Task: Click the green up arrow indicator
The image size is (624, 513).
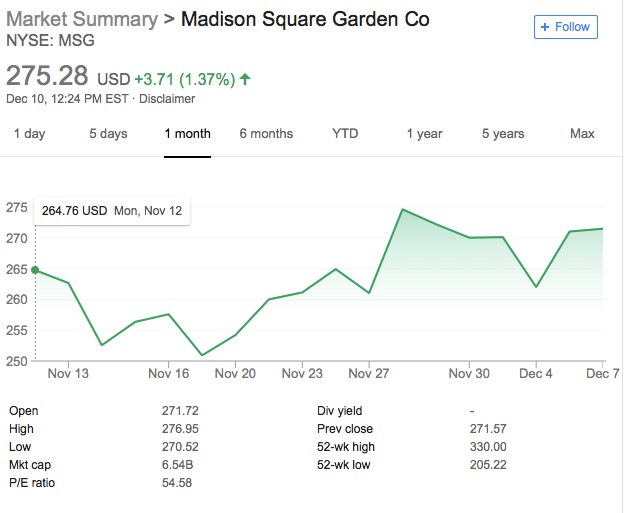Action: [246, 77]
